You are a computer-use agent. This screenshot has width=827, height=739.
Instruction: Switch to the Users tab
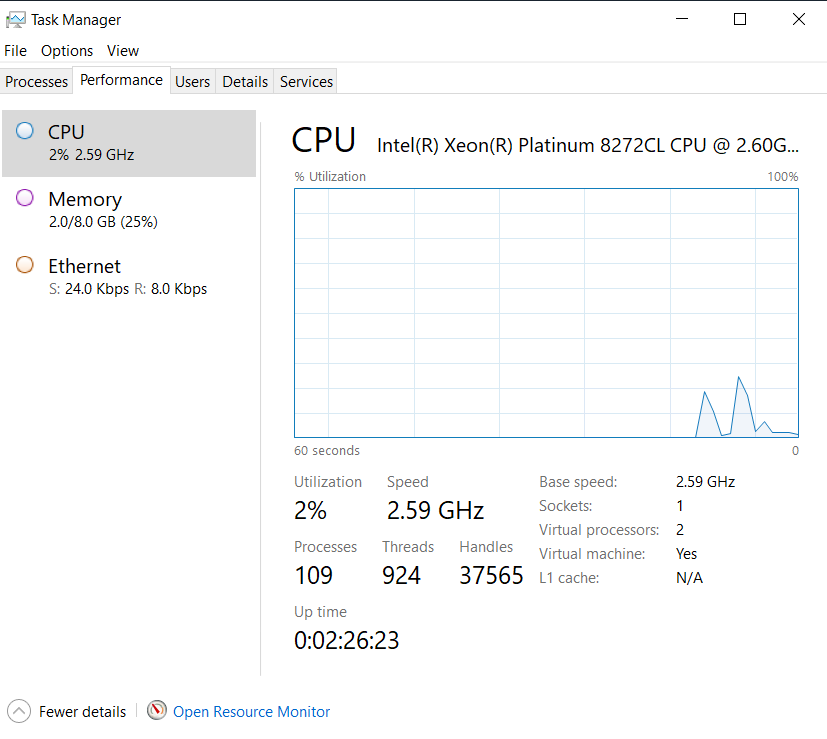192,81
